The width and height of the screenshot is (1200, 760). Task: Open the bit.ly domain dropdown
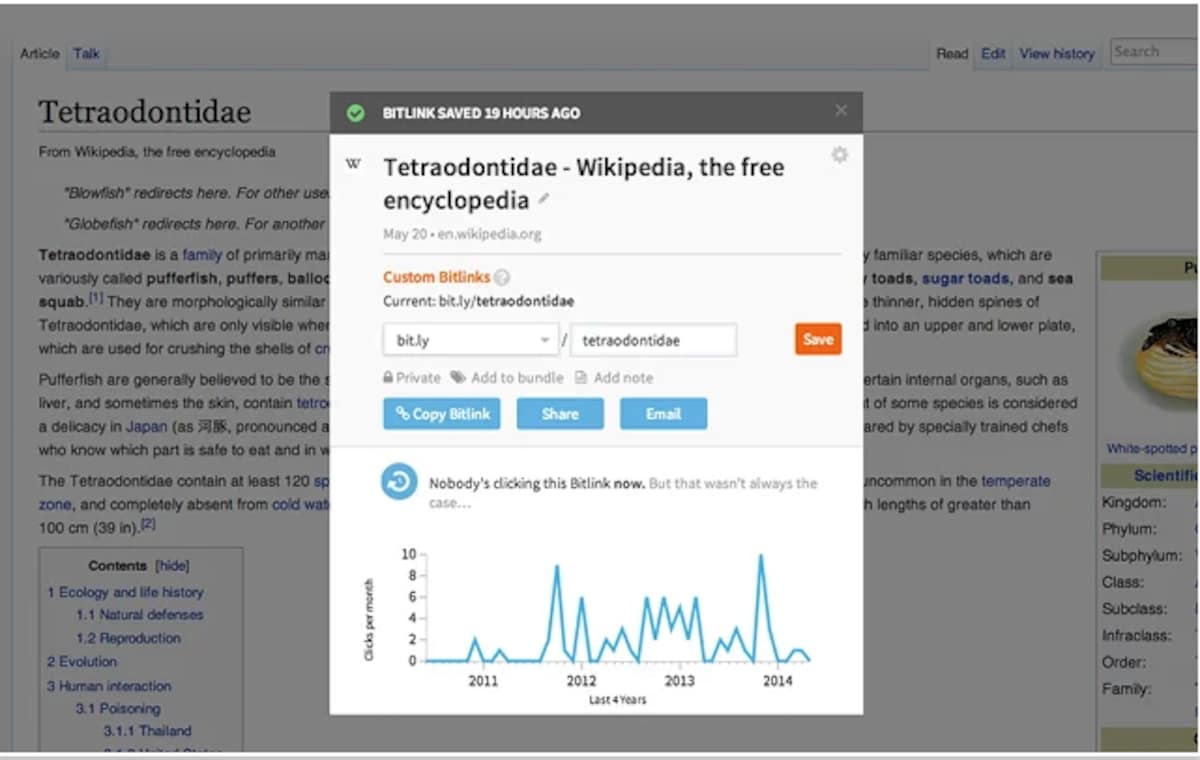[471, 340]
